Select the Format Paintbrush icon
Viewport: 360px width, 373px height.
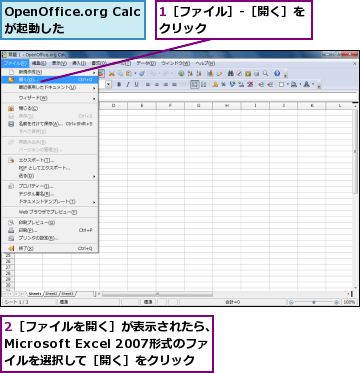click(142, 74)
